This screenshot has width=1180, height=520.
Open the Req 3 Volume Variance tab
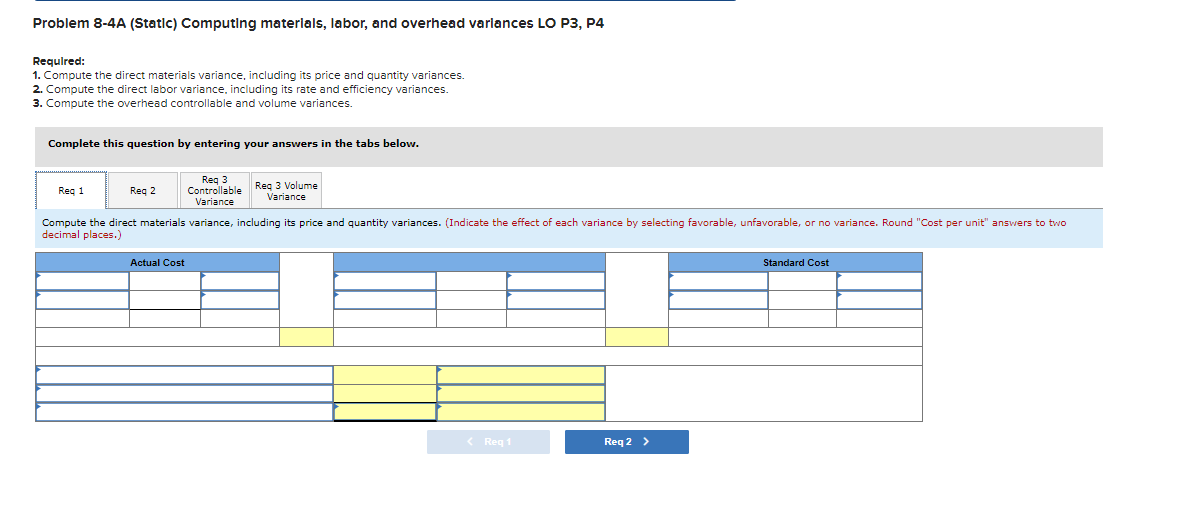[286, 190]
